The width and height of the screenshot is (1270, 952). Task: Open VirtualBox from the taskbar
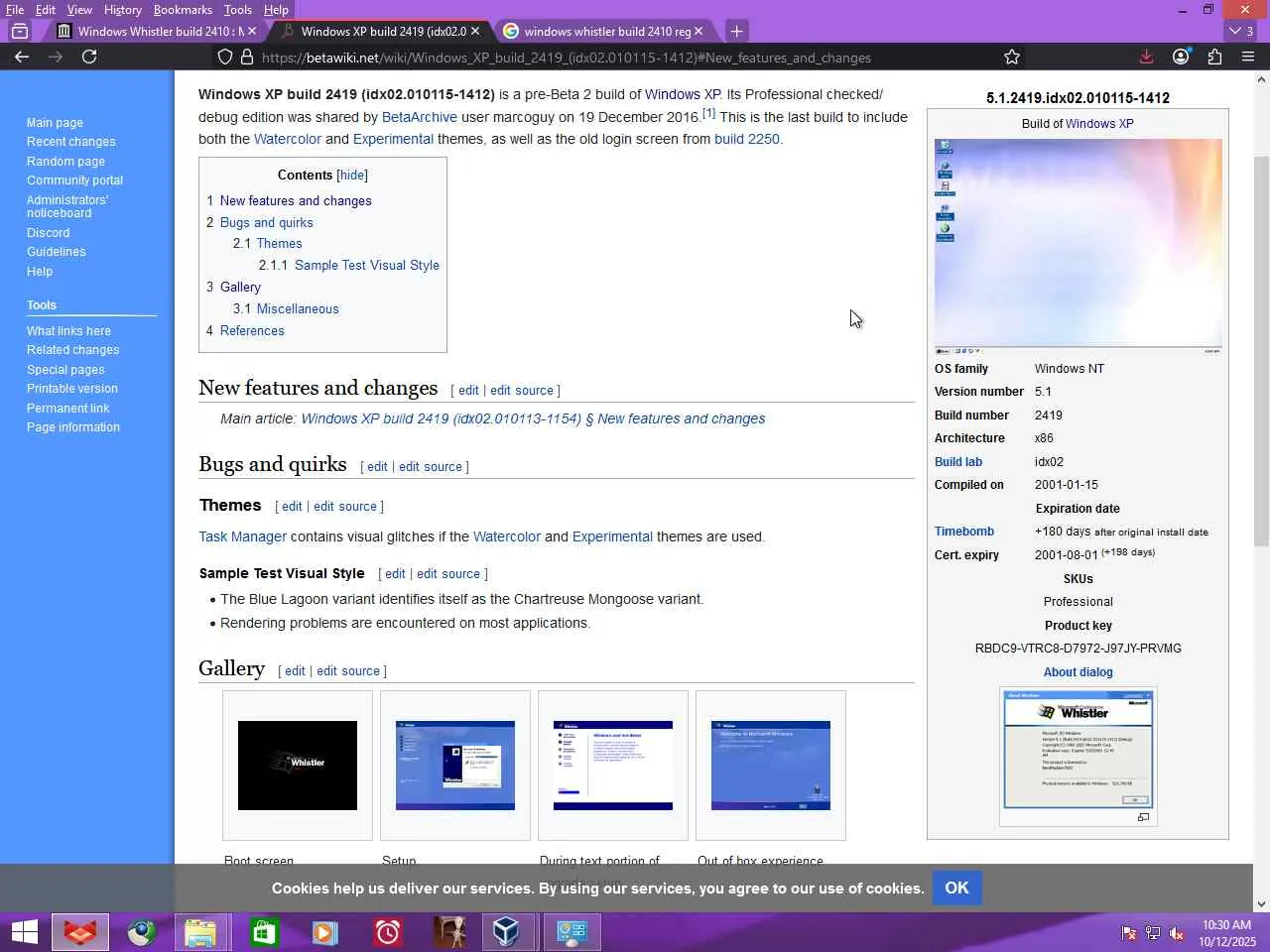click(x=506, y=932)
